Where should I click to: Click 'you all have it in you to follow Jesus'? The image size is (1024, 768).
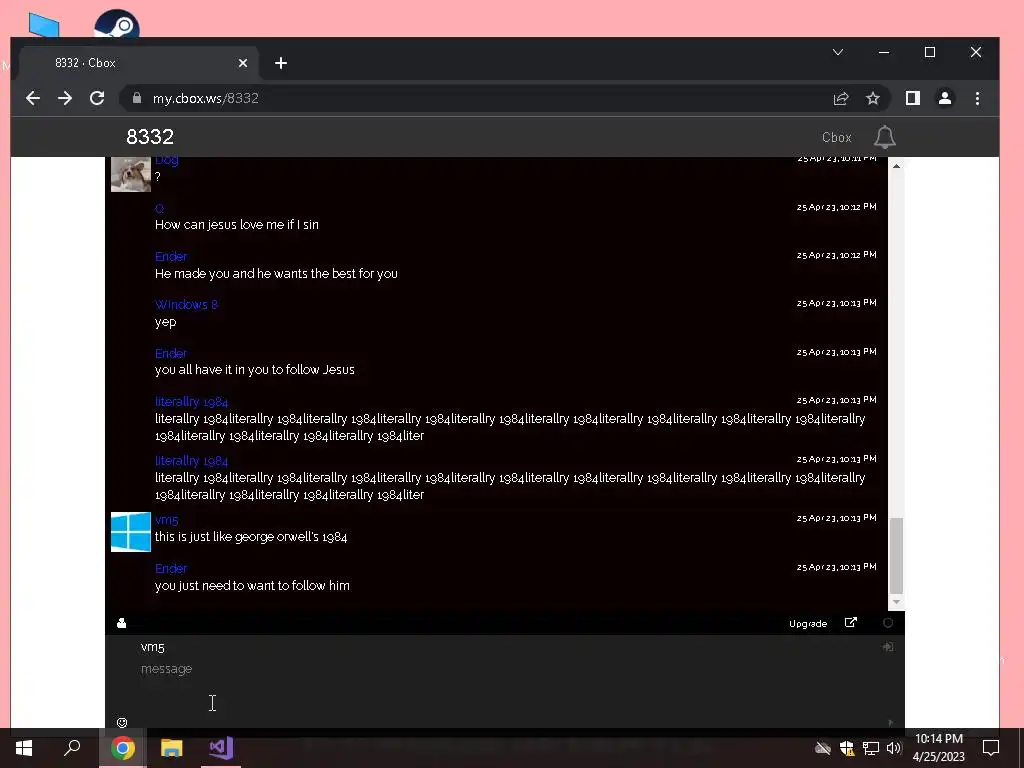[x=255, y=370]
